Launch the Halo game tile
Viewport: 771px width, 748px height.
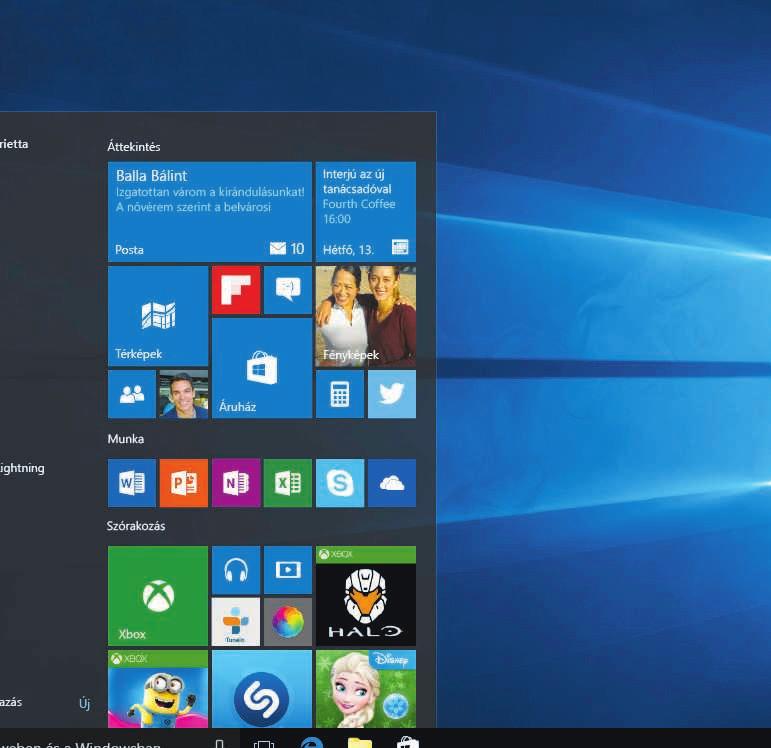pos(365,596)
